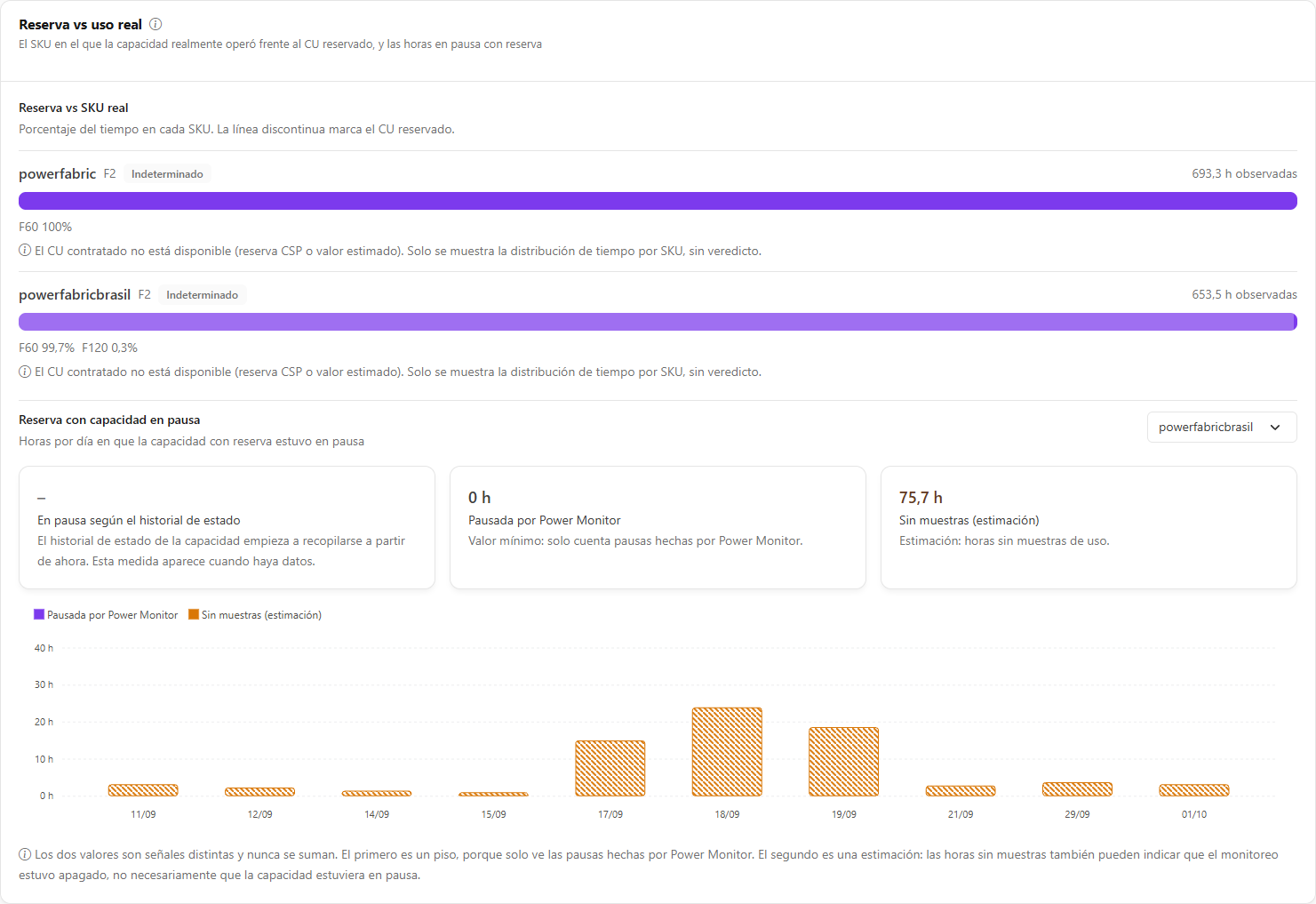Click the 'Indeterminado' badge next to powerfabric

pos(167,174)
